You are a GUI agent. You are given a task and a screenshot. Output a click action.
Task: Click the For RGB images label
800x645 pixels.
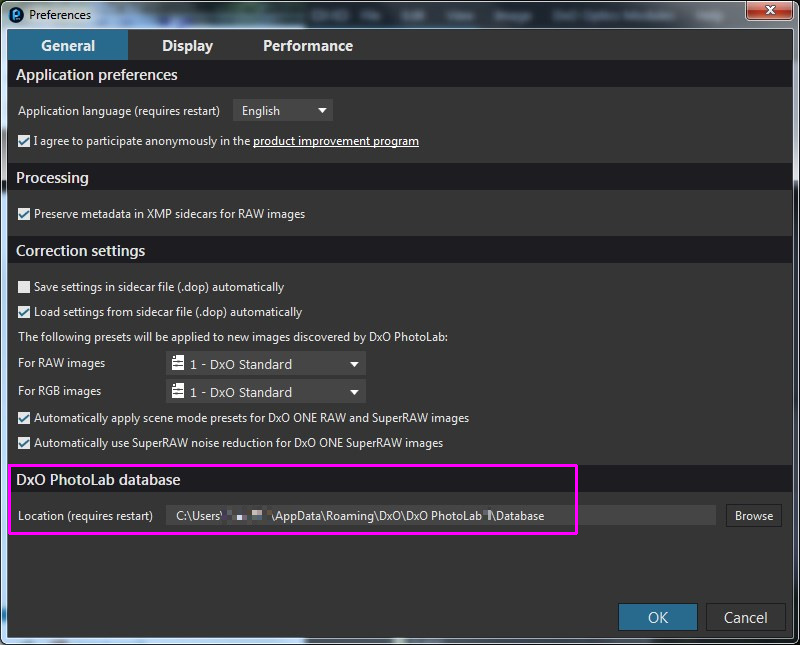click(x=59, y=391)
